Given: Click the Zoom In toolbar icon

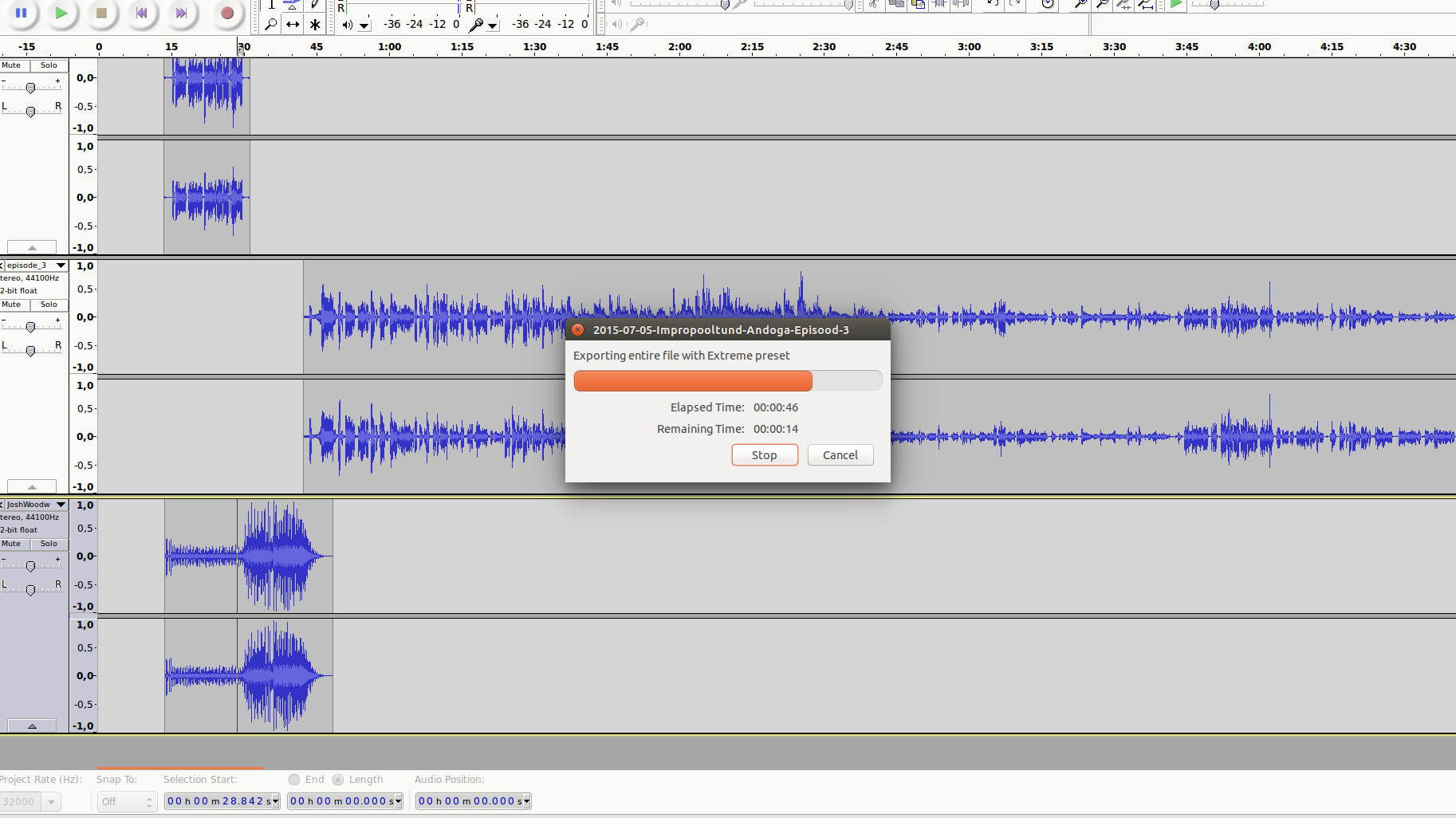Looking at the screenshot, I should (1080, 4).
